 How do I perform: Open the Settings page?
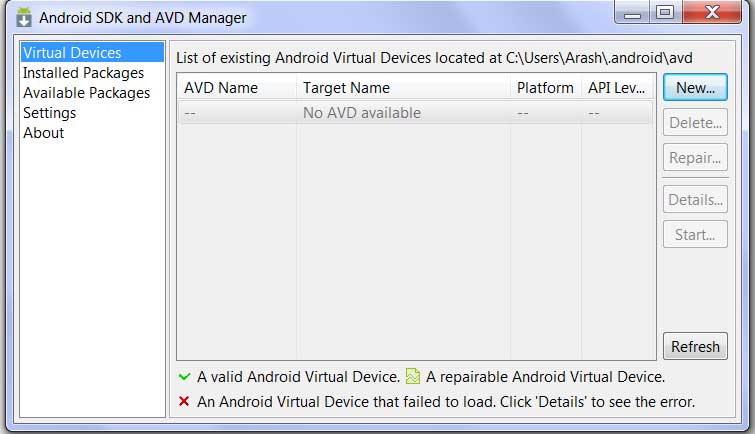tap(50, 113)
